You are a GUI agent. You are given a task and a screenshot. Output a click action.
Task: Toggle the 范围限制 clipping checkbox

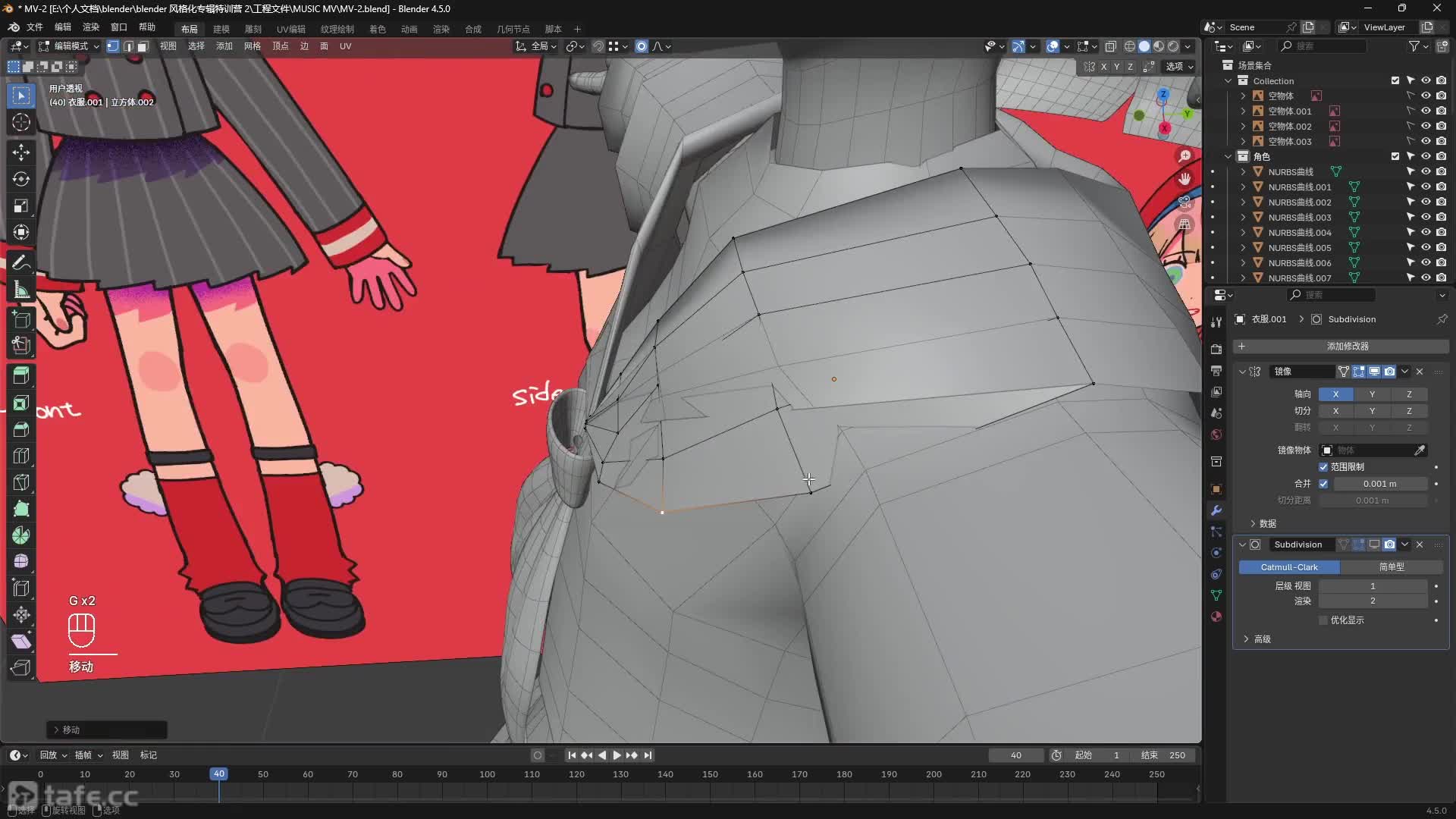point(1323,467)
